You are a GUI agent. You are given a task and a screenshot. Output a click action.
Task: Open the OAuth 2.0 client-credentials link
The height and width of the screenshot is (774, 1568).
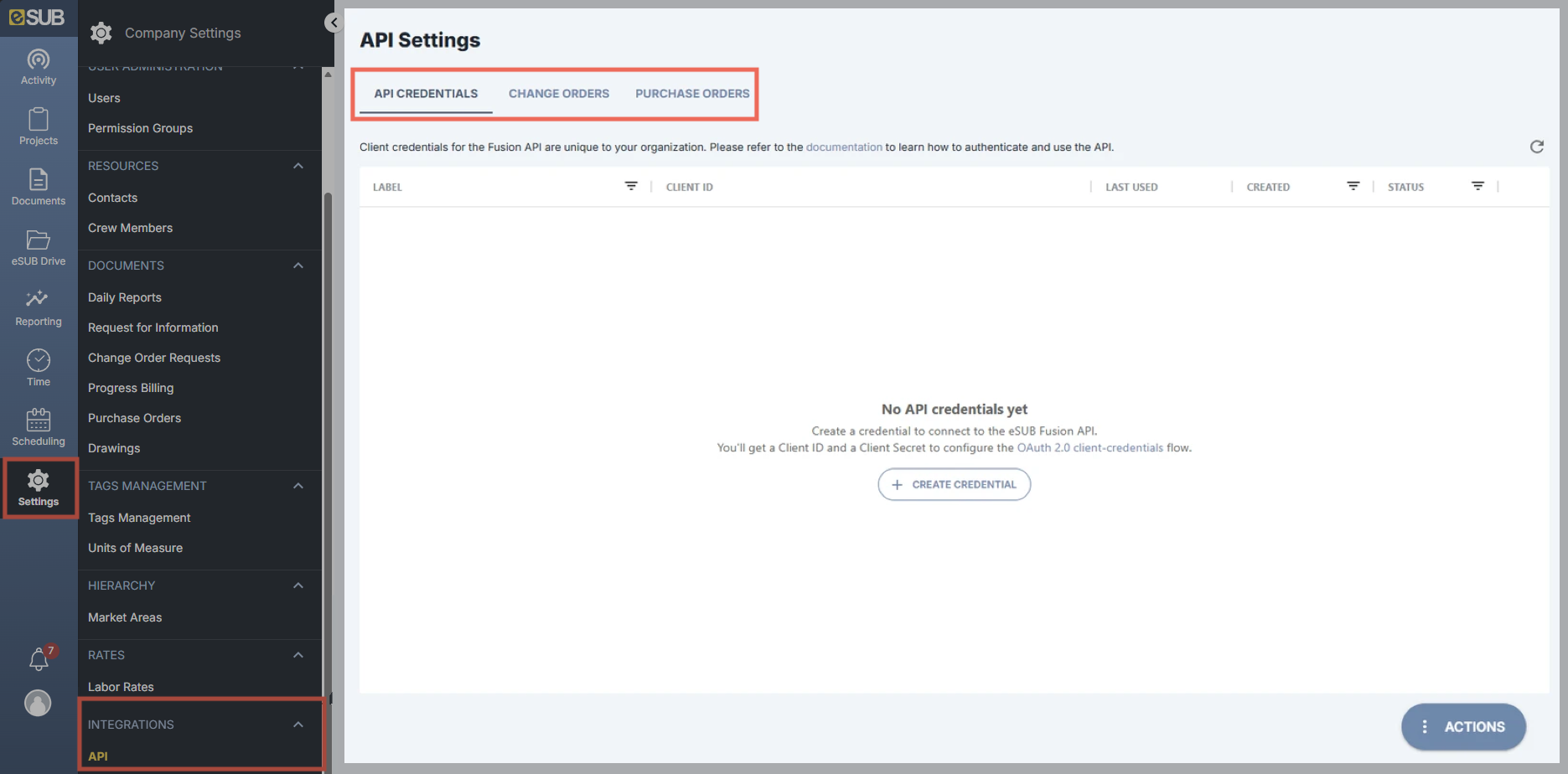coord(1089,448)
